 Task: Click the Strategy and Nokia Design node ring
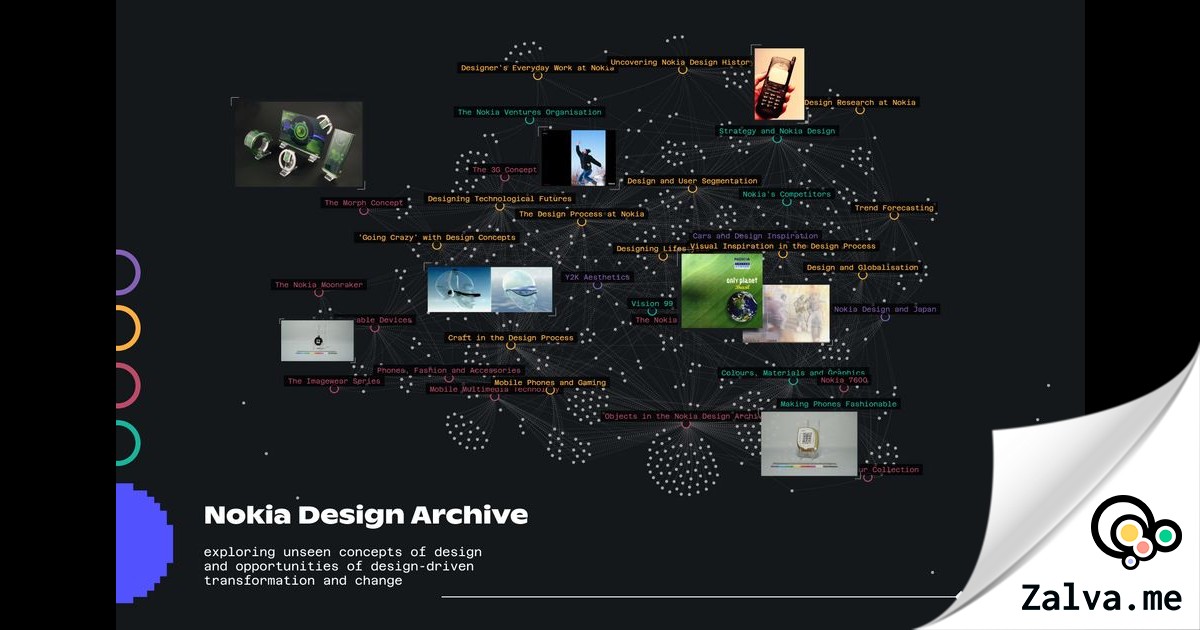(777, 139)
